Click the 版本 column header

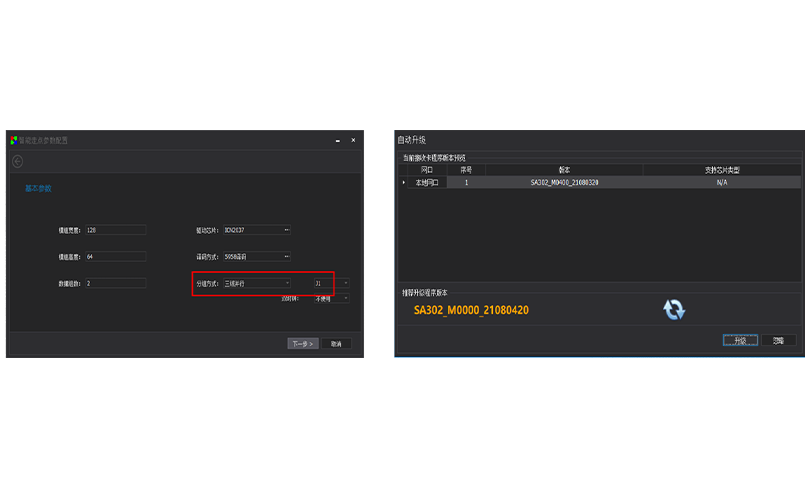[563, 170]
